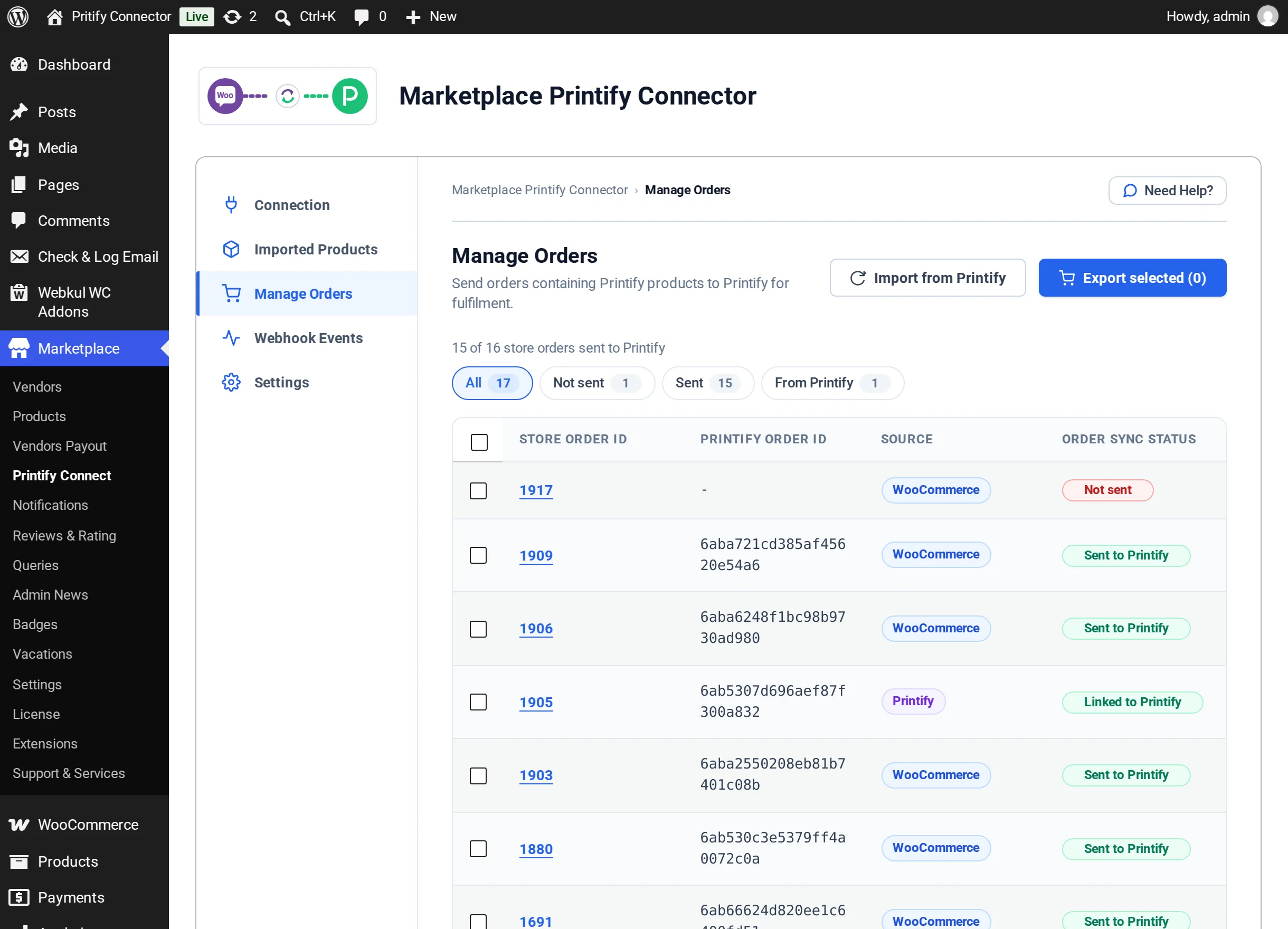Click the Payments dollar icon
Viewport: 1288px width, 929px height.
pos(19,897)
